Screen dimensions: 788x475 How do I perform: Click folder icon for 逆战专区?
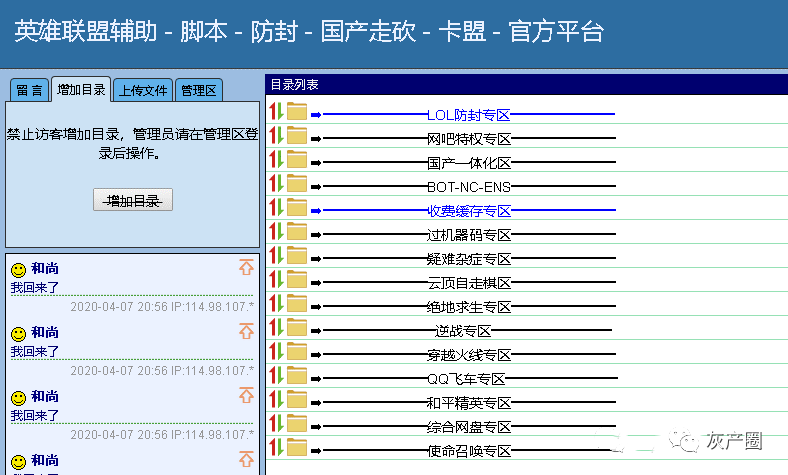tap(297, 327)
